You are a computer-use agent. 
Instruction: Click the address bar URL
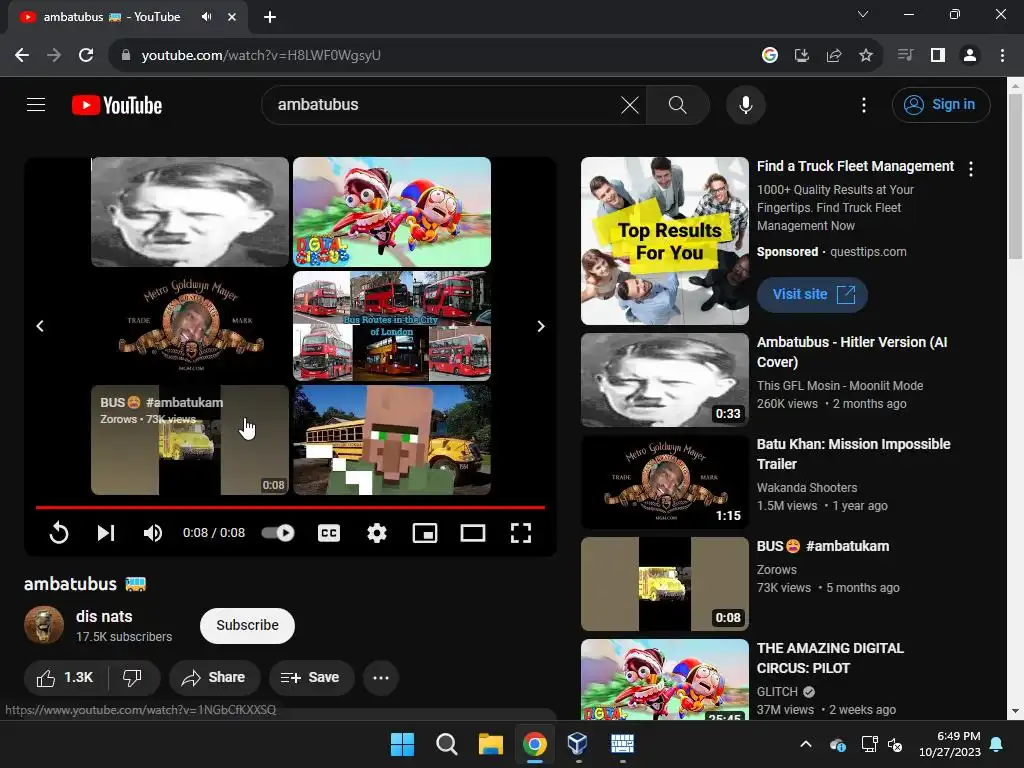click(x=261, y=56)
